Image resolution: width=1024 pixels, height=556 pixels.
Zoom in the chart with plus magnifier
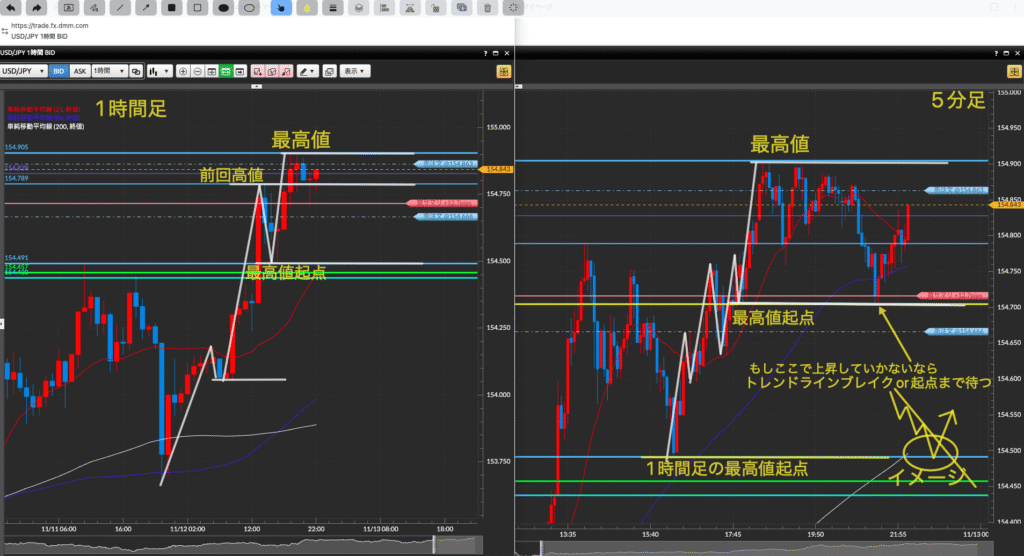(183, 71)
